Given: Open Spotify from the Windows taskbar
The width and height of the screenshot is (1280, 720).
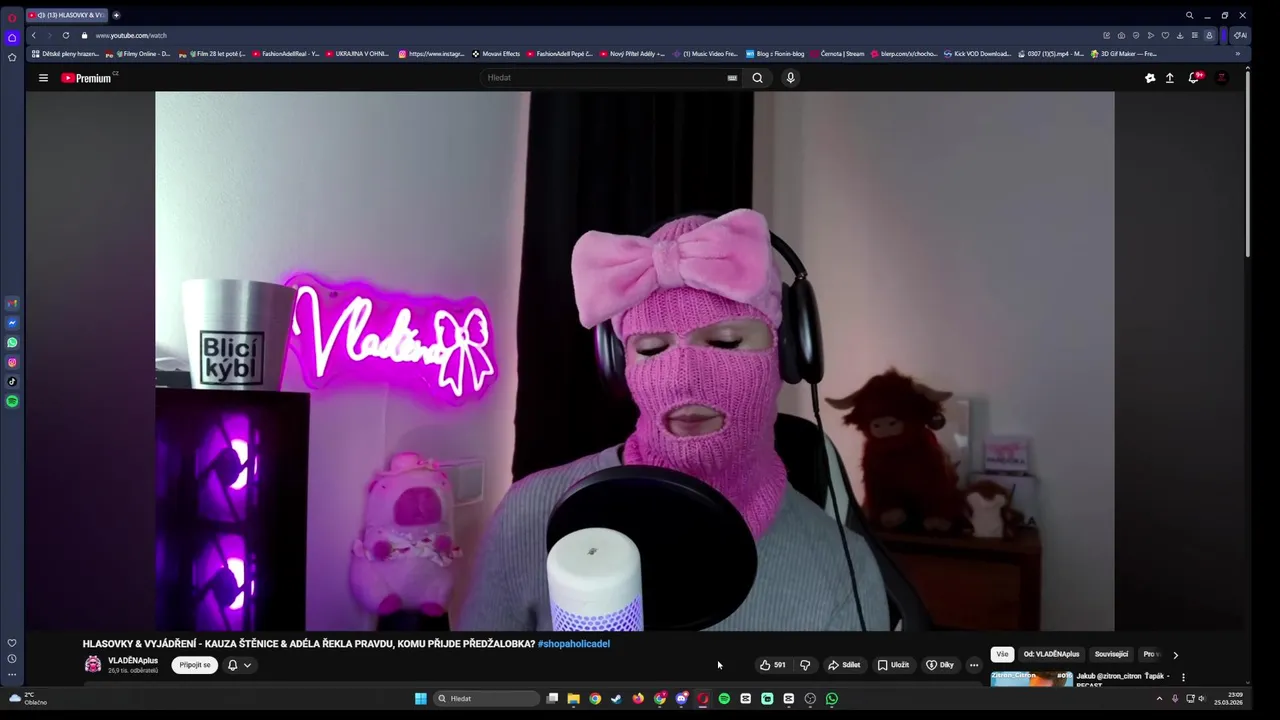Looking at the screenshot, I should 724,699.
